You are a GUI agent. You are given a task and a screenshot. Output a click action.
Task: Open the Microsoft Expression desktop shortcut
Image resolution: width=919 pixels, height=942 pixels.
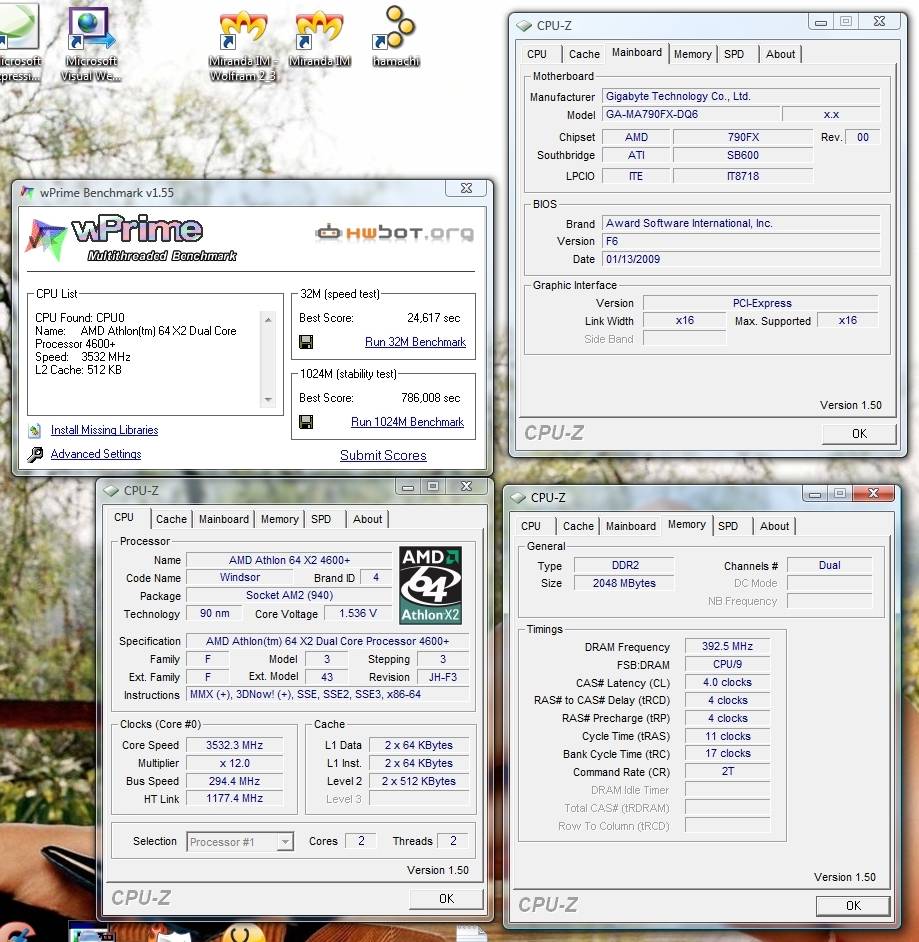pyautogui.click(x=19, y=43)
